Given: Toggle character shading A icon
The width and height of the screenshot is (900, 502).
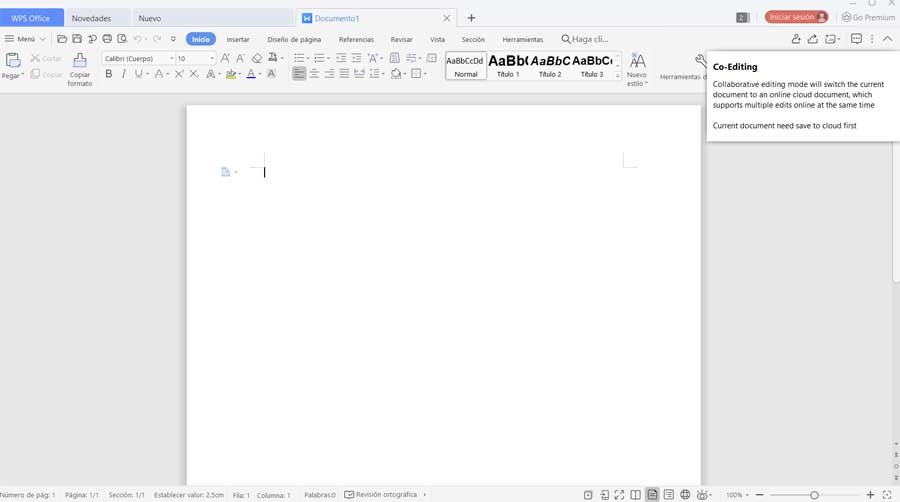Looking at the screenshot, I should (x=271, y=74).
